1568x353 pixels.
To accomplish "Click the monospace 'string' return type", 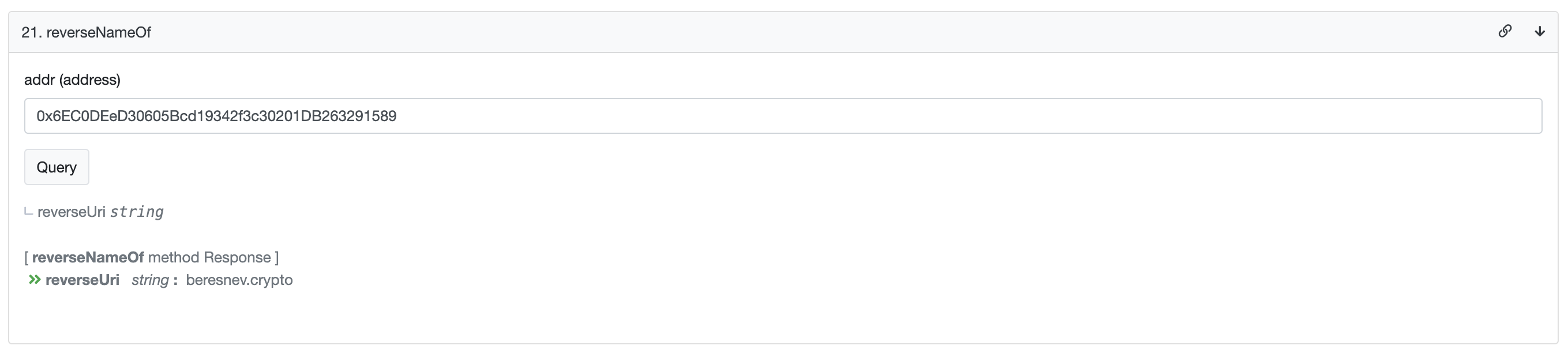I will 137,212.
